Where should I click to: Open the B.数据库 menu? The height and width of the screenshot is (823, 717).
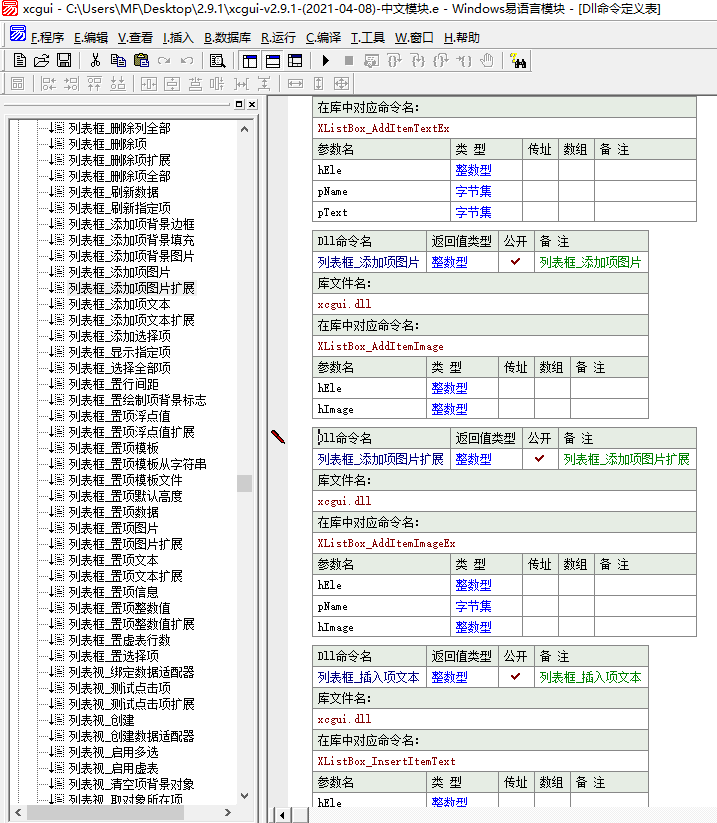click(x=227, y=38)
